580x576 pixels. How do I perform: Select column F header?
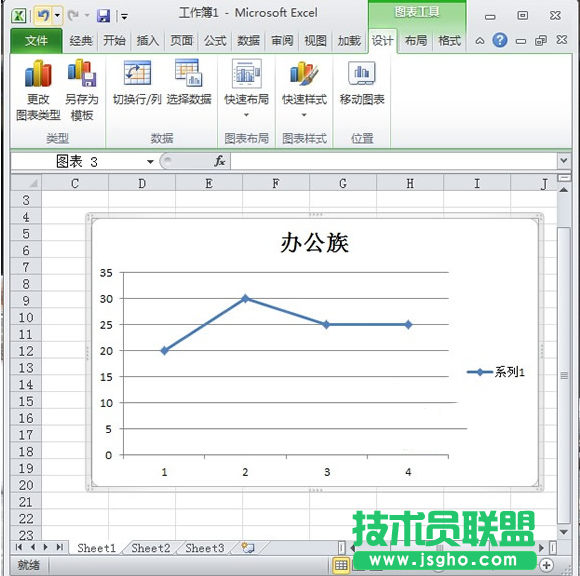pyautogui.click(x=276, y=183)
